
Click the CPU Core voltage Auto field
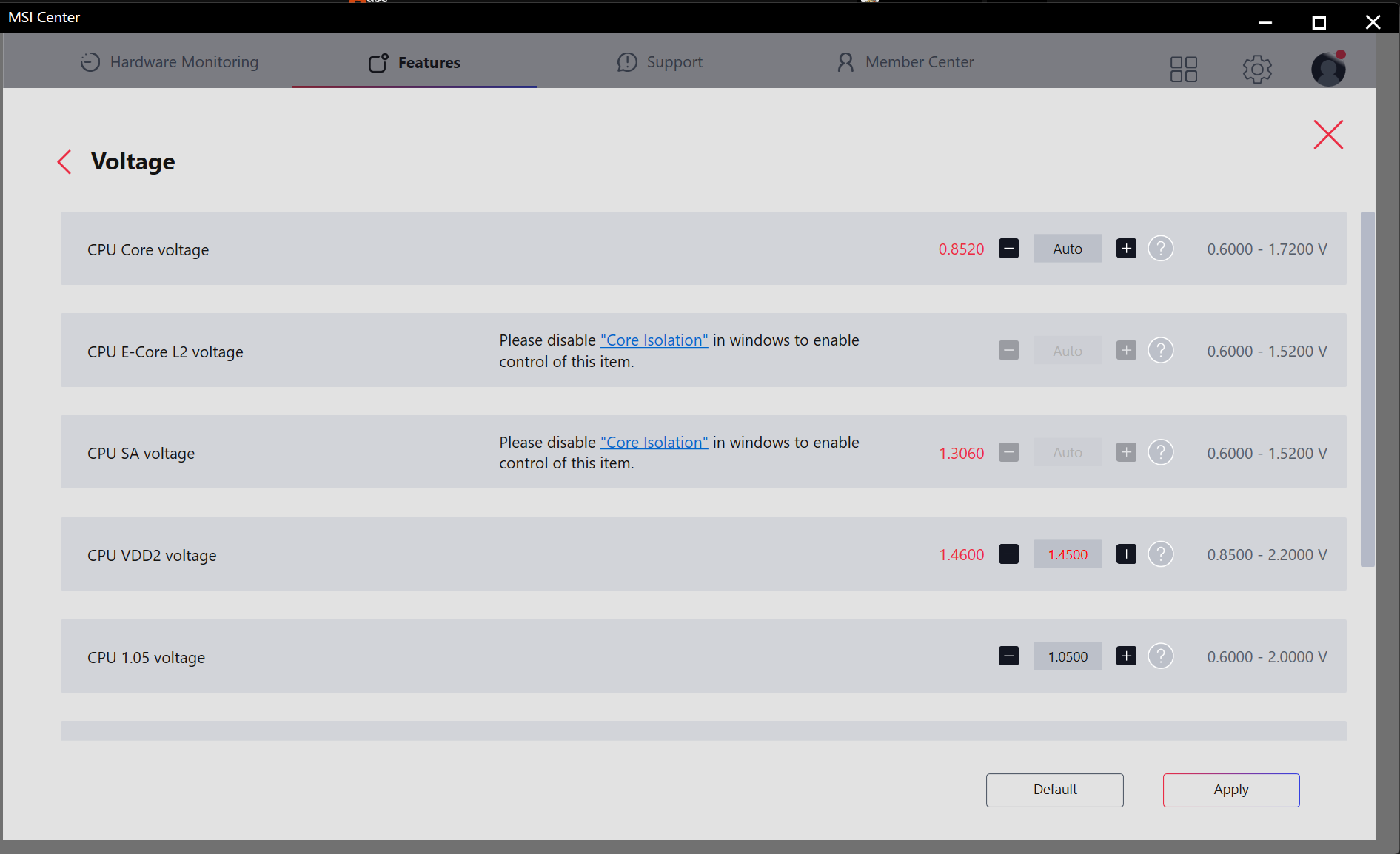pyautogui.click(x=1068, y=249)
